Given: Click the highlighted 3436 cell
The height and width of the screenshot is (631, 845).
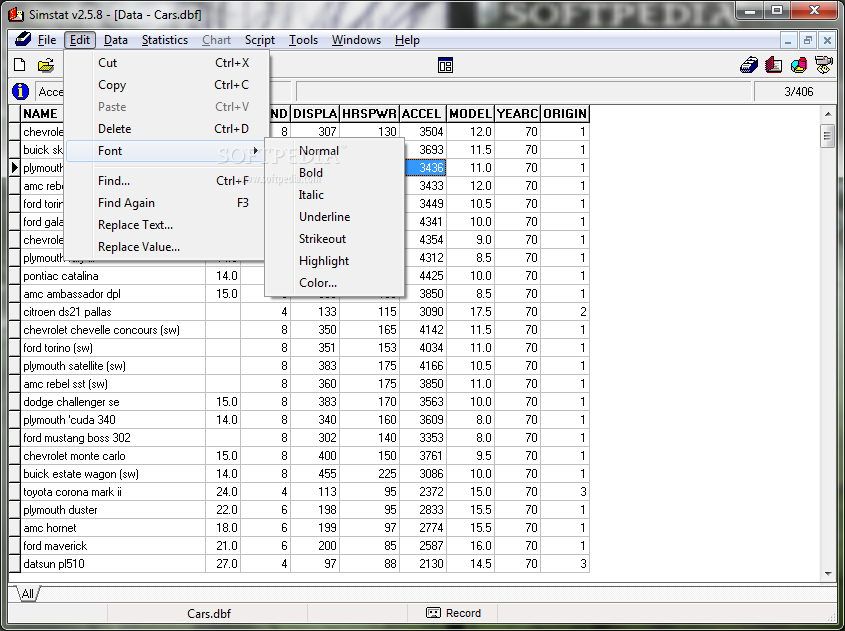Looking at the screenshot, I should (425, 168).
